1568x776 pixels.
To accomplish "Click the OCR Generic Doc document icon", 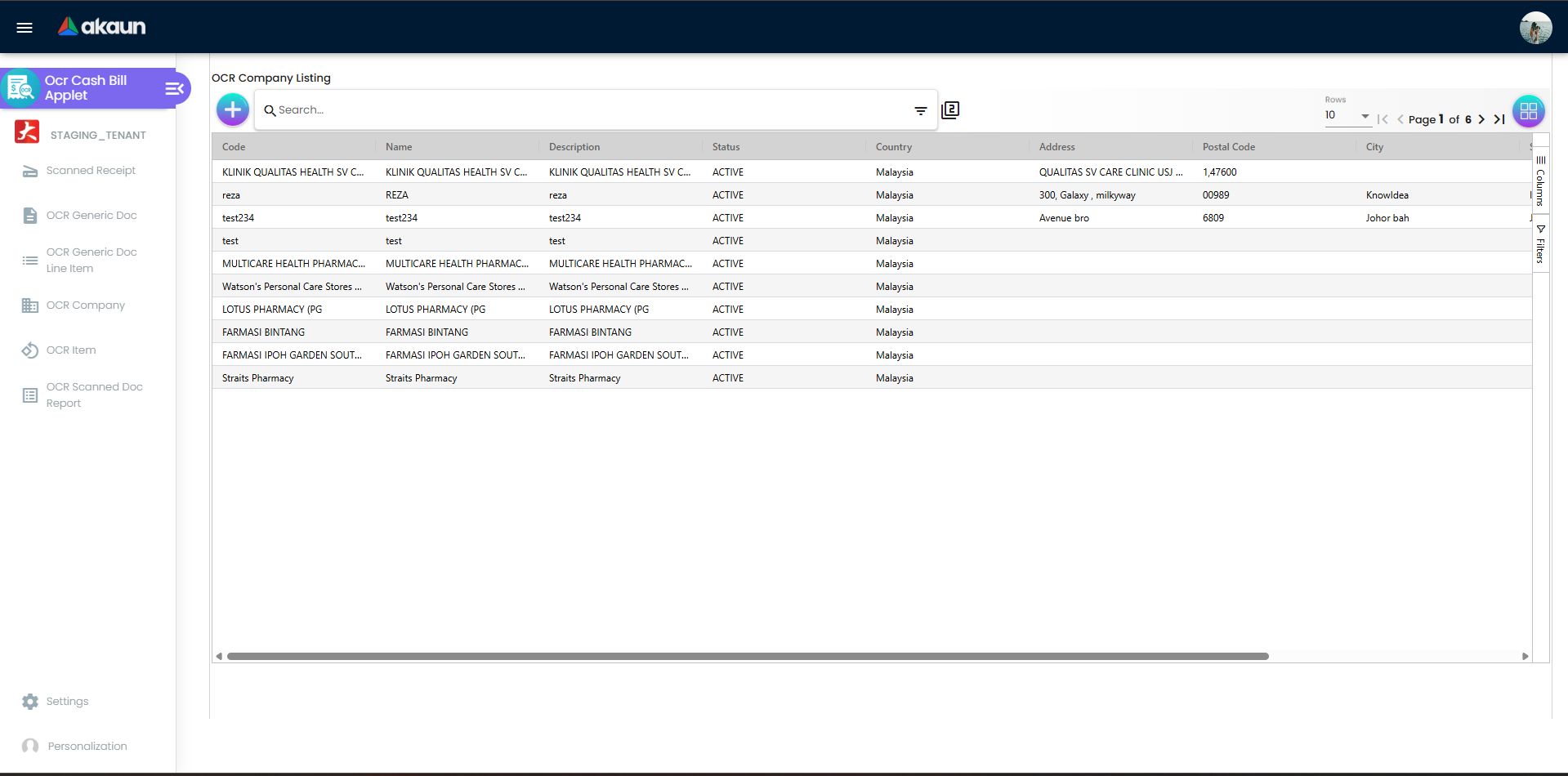I will click(x=30, y=216).
